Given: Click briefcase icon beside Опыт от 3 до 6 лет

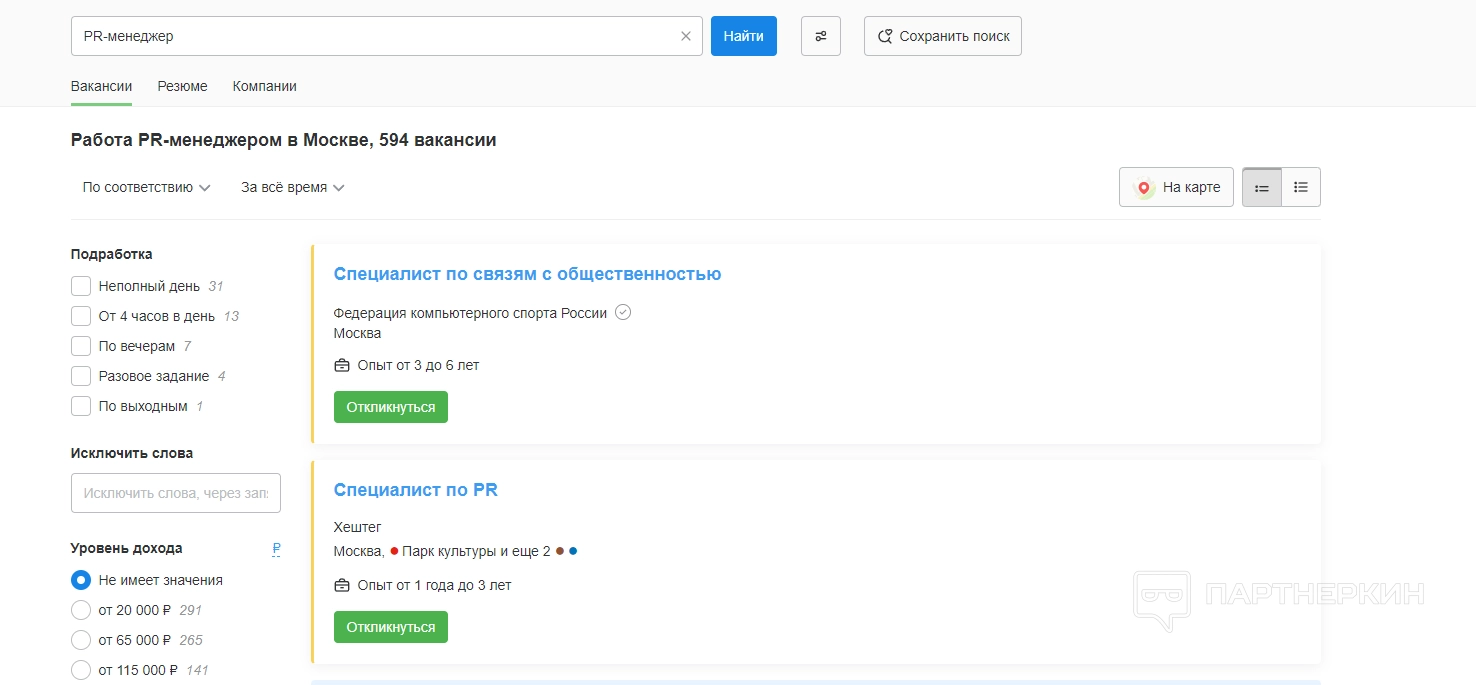Looking at the screenshot, I should point(342,366).
